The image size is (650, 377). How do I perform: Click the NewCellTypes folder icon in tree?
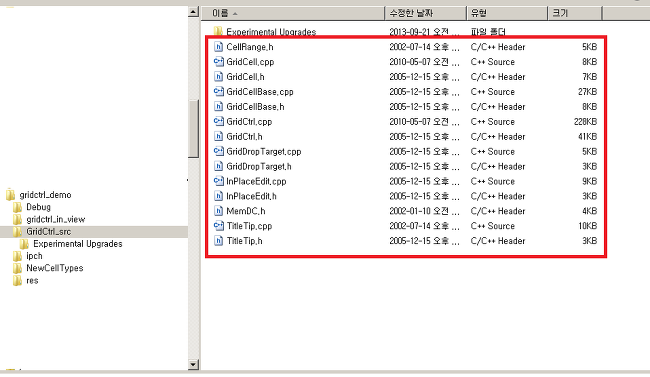tap(17, 268)
